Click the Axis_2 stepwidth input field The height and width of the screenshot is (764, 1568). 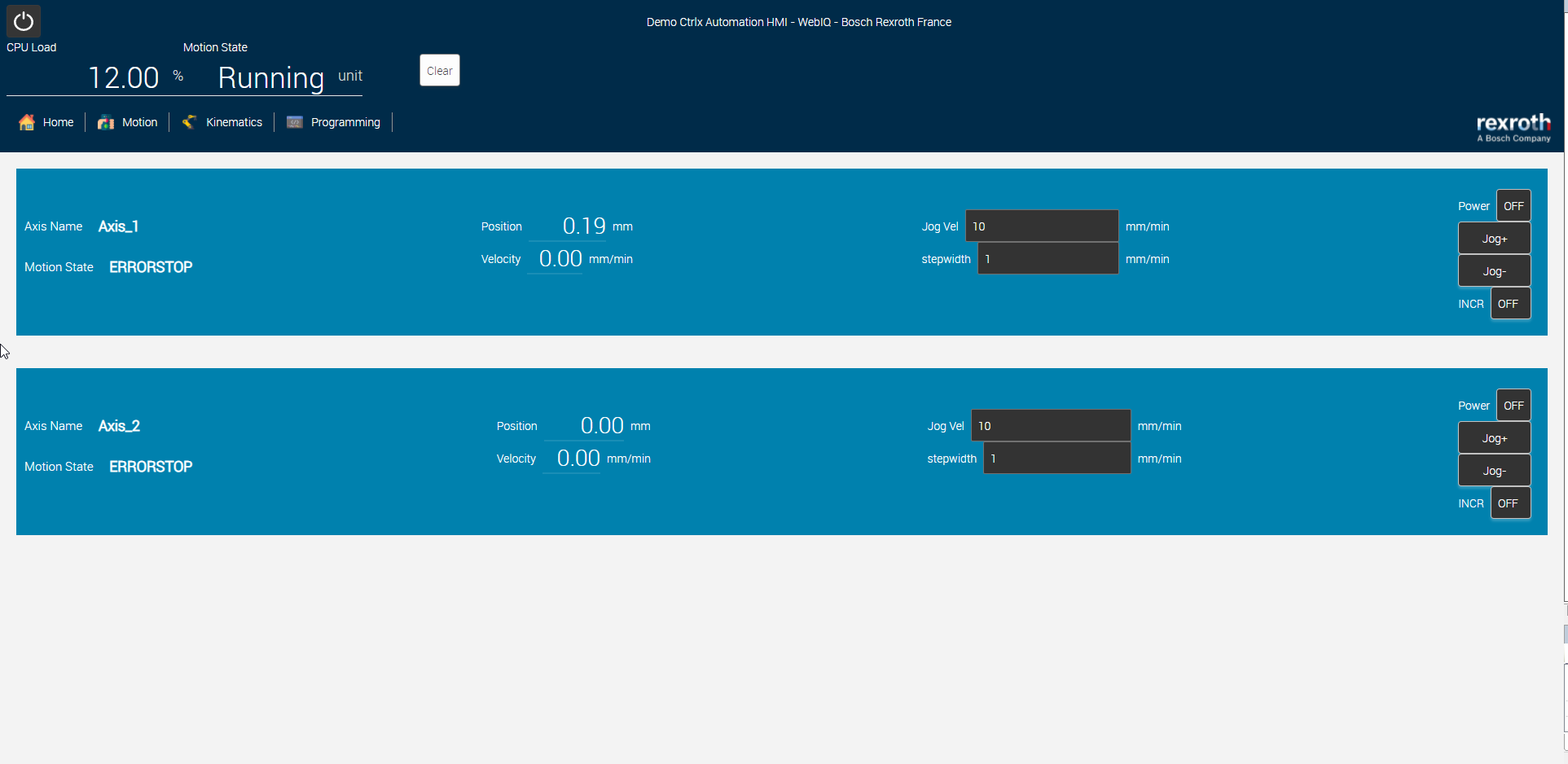pyautogui.click(x=1056, y=459)
